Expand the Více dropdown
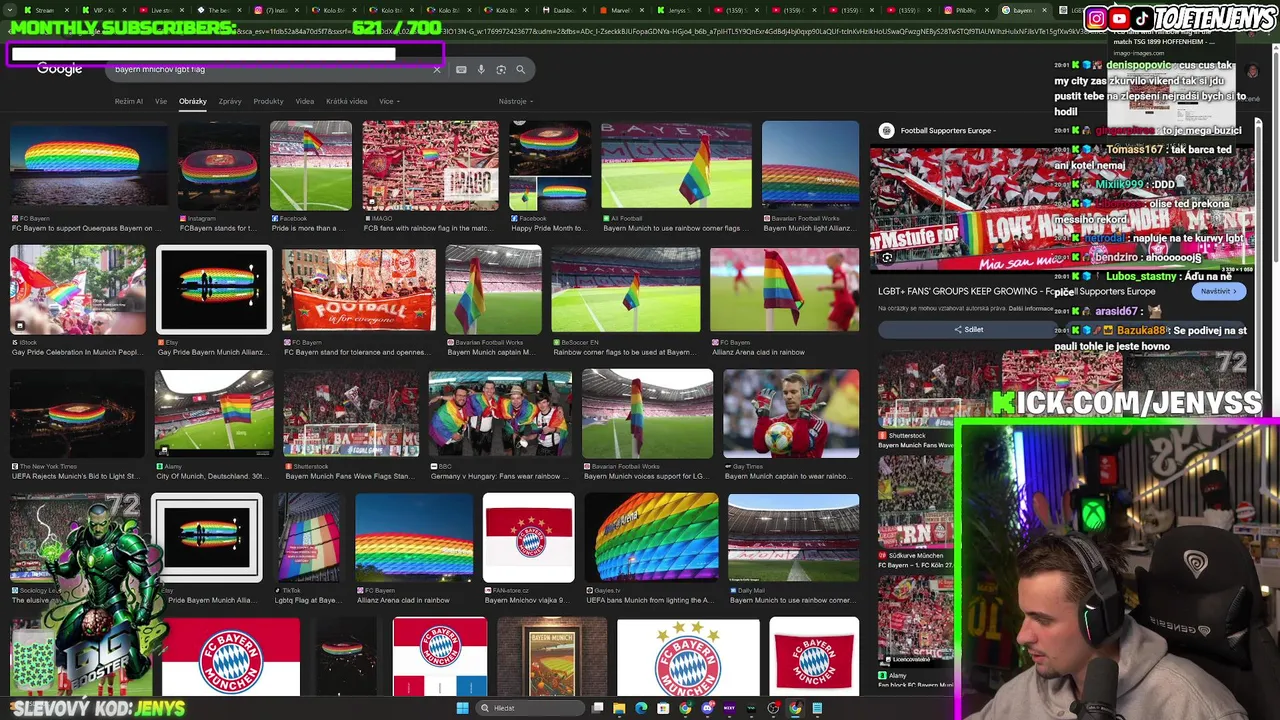Screen dimensions: 1280x720 389,101
